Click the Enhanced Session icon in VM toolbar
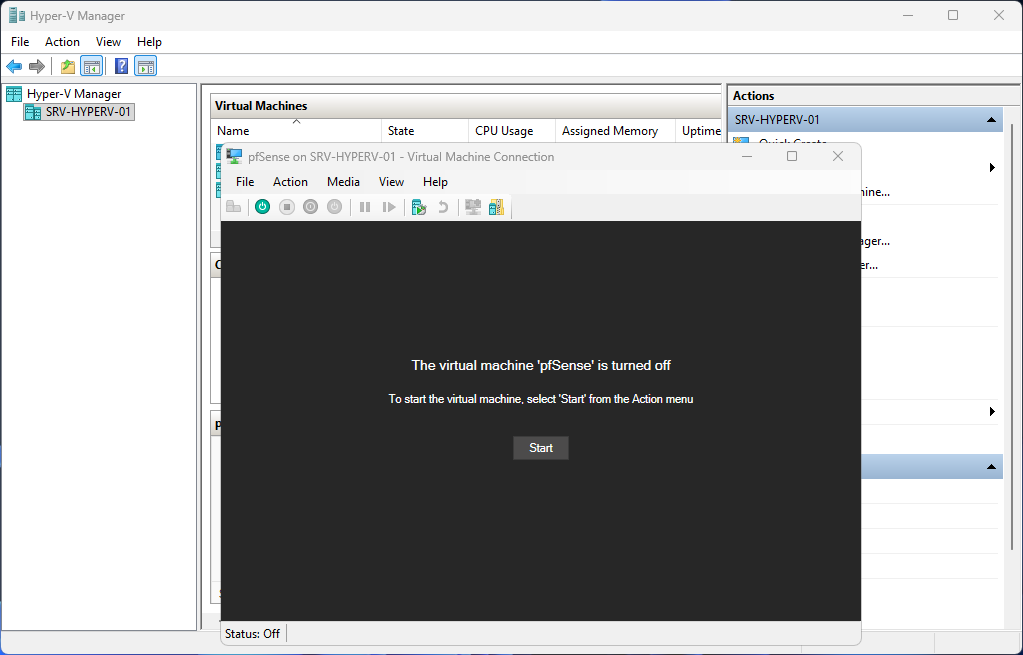This screenshot has width=1023, height=655. tap(473, 207)
